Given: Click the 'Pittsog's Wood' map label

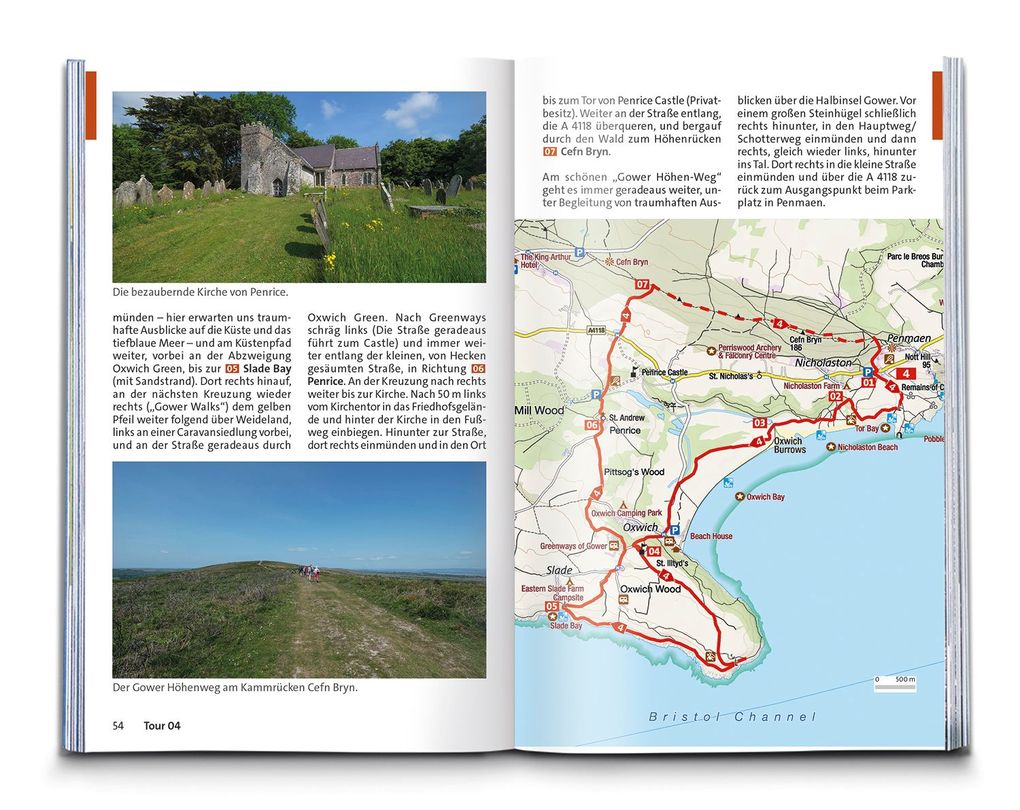Looking at the screenshot, I should (x=634, y=472).
